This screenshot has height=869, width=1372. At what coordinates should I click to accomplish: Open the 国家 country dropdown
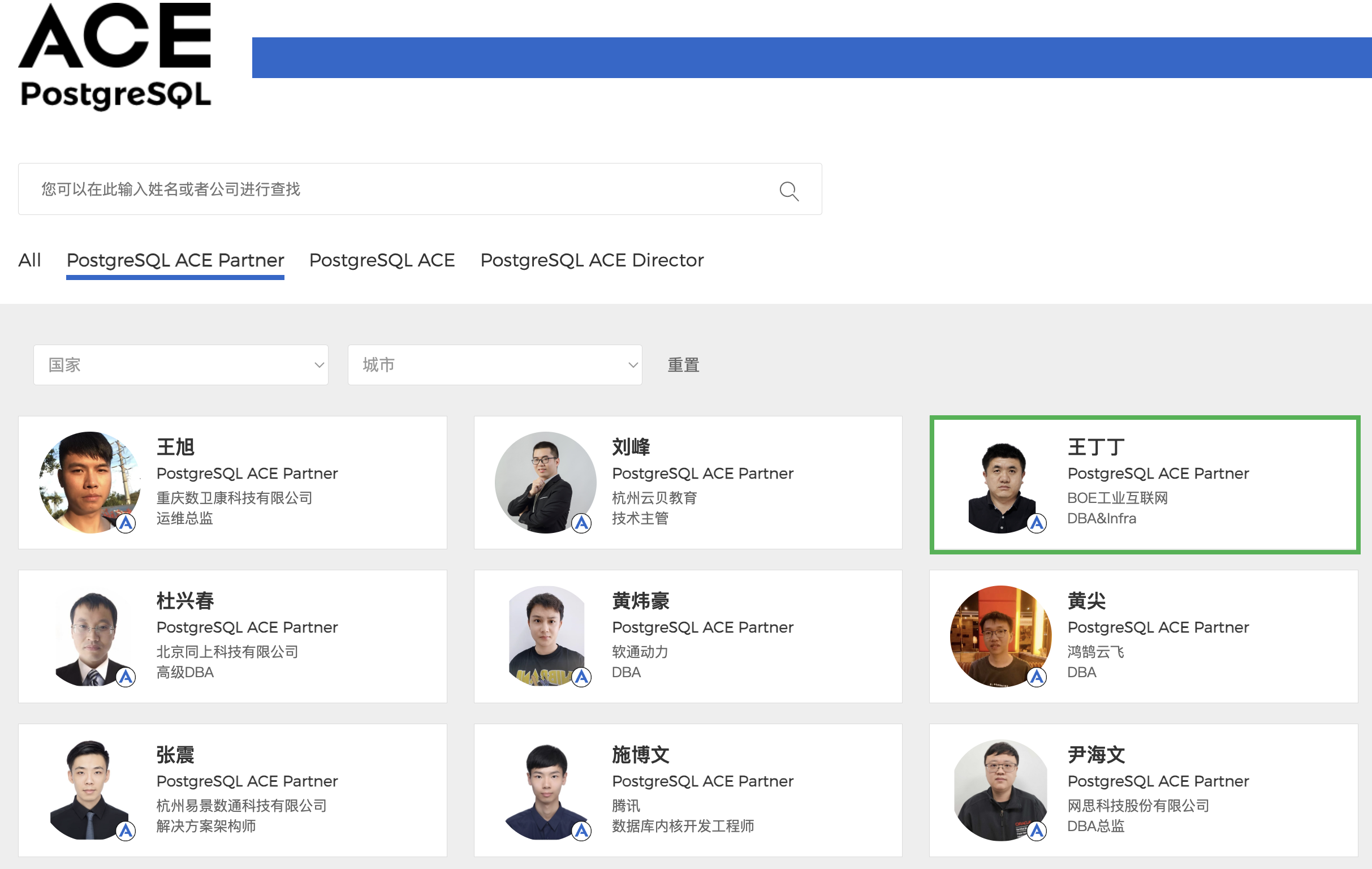coord(180,365)
